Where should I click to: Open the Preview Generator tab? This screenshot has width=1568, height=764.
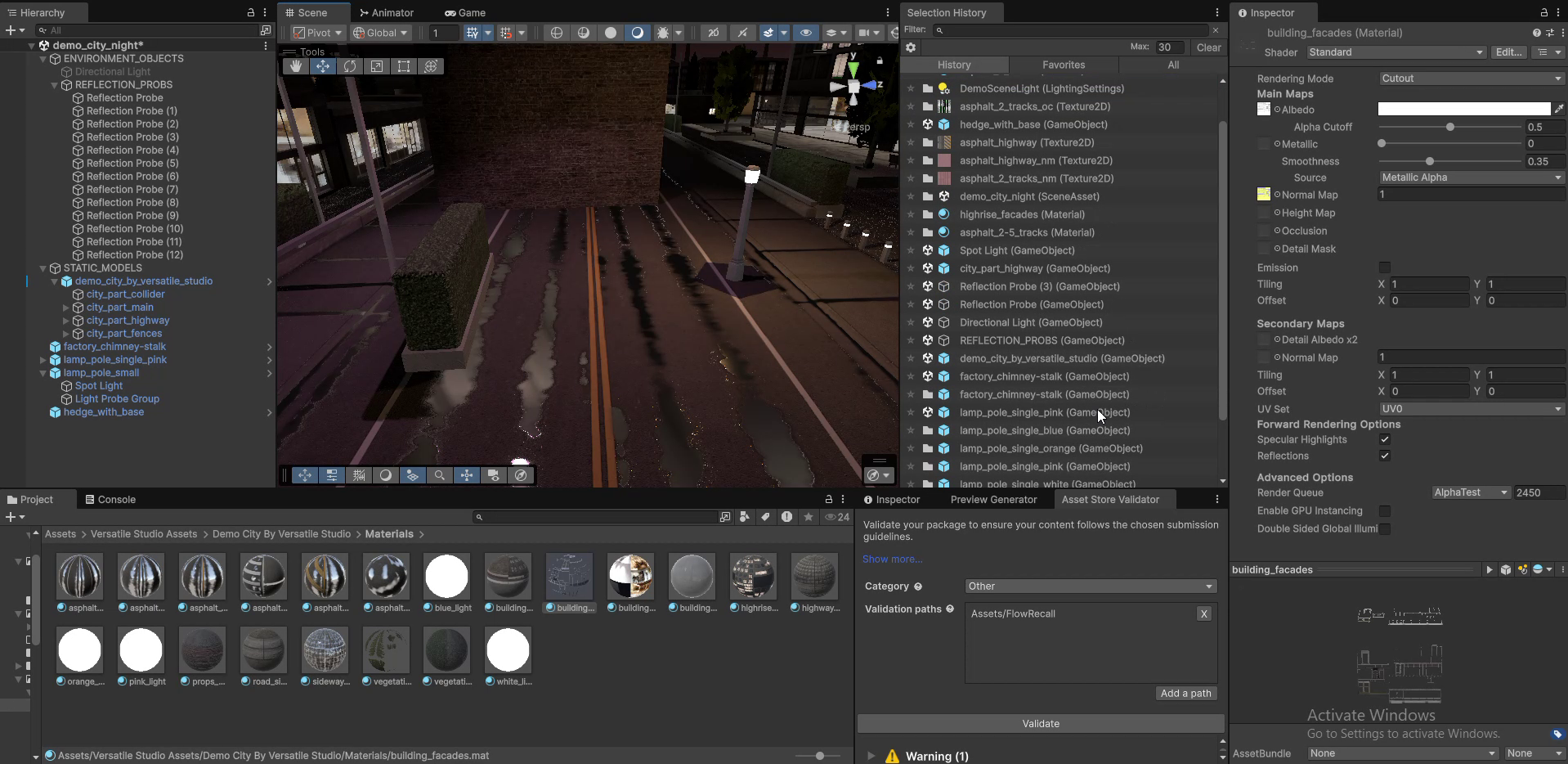point(993,499)
